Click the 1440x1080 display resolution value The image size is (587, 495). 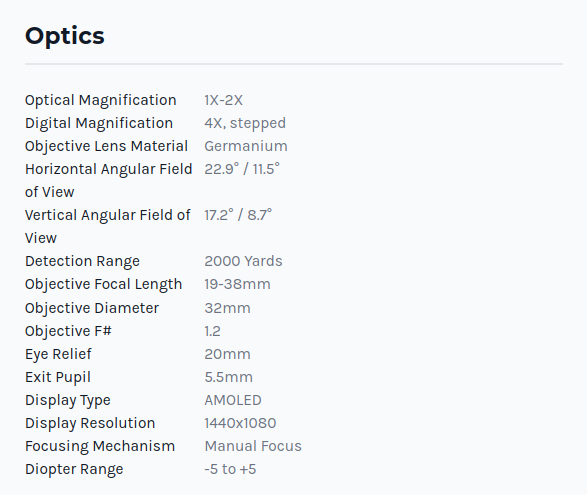[240, 423]
